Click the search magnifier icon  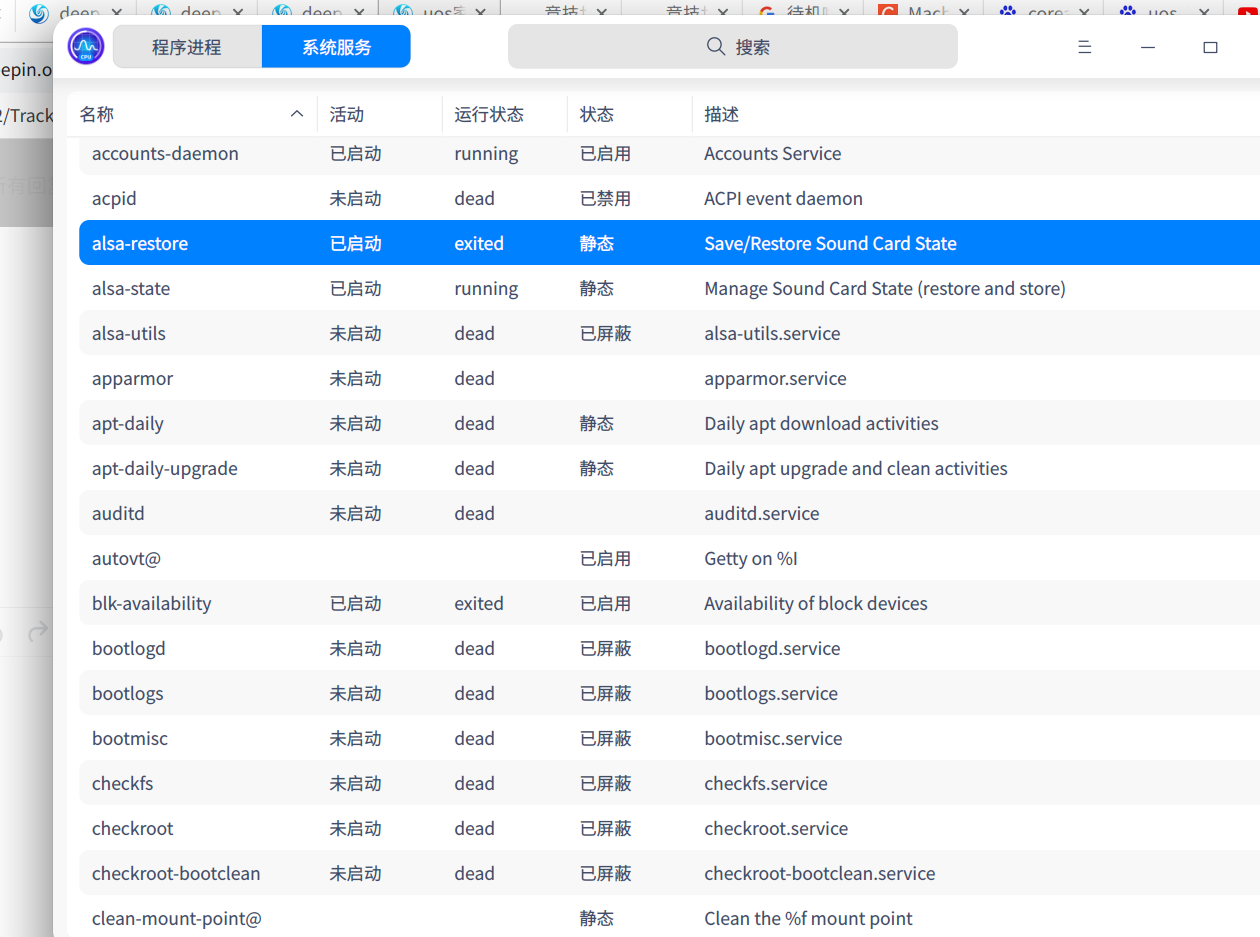(715, 47)
